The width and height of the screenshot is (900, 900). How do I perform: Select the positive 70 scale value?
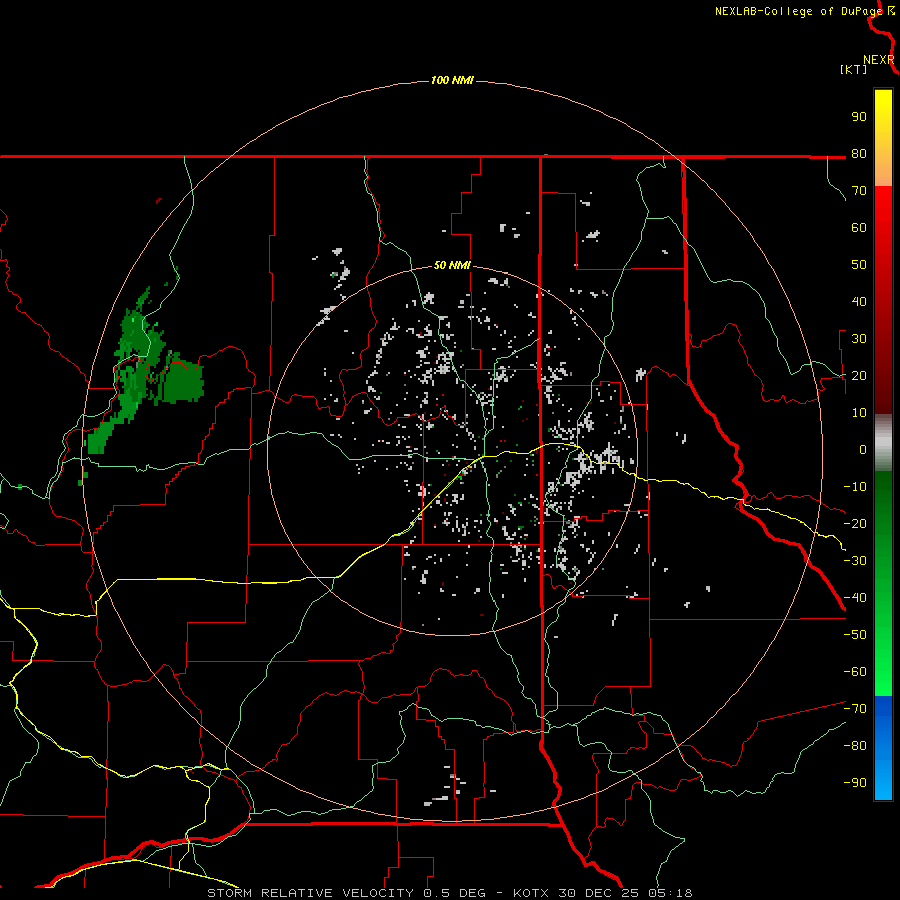pyautogui.click(x=859, y=191)
